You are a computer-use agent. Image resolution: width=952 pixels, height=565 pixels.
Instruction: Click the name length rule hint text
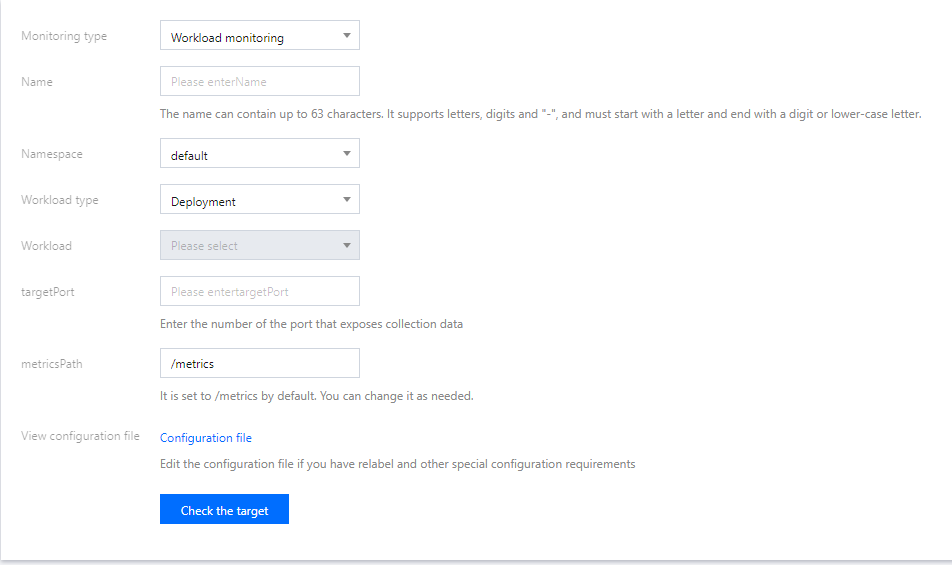[x=540, y=114]
